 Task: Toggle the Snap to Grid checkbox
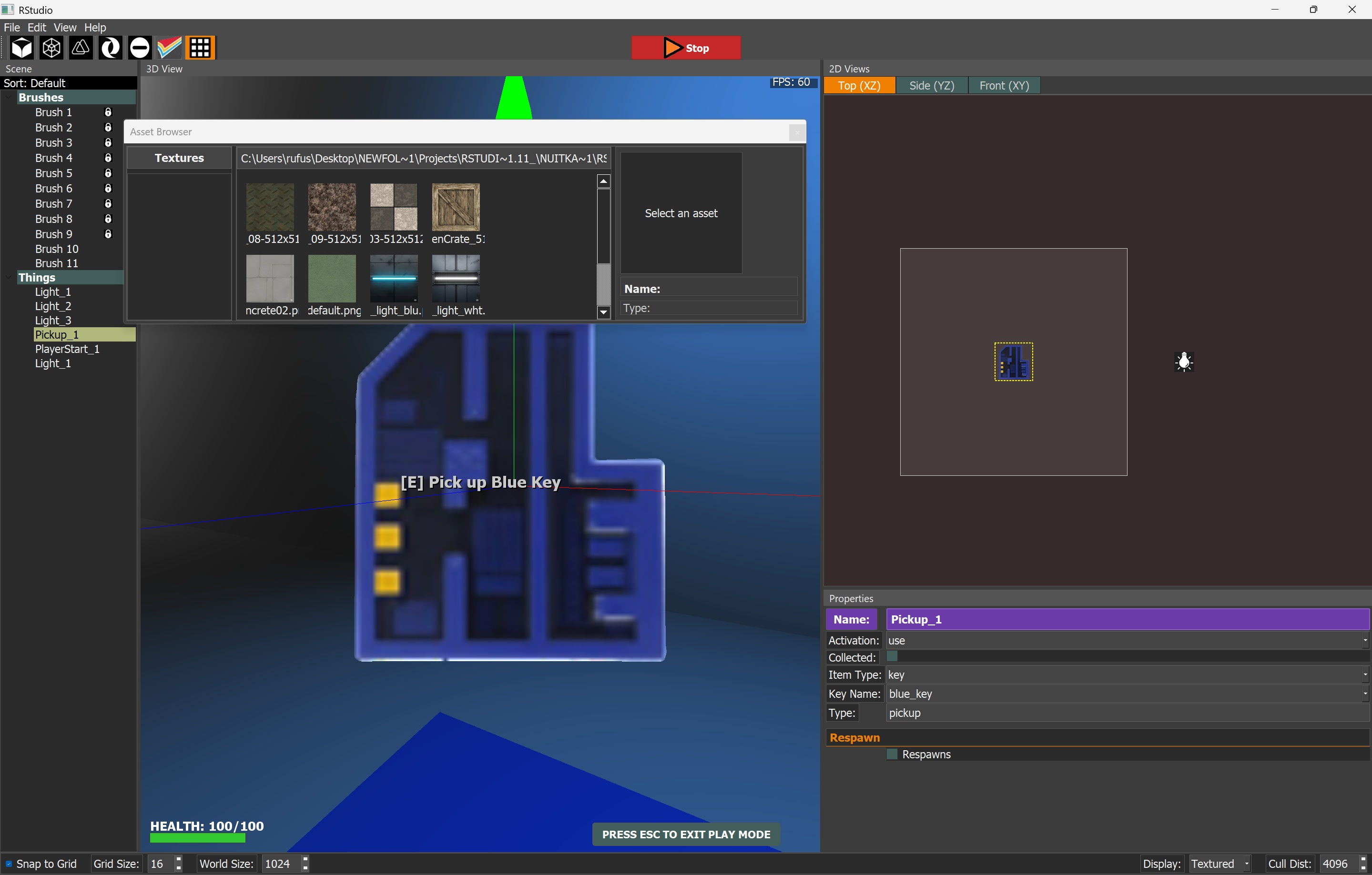(9, 864)
